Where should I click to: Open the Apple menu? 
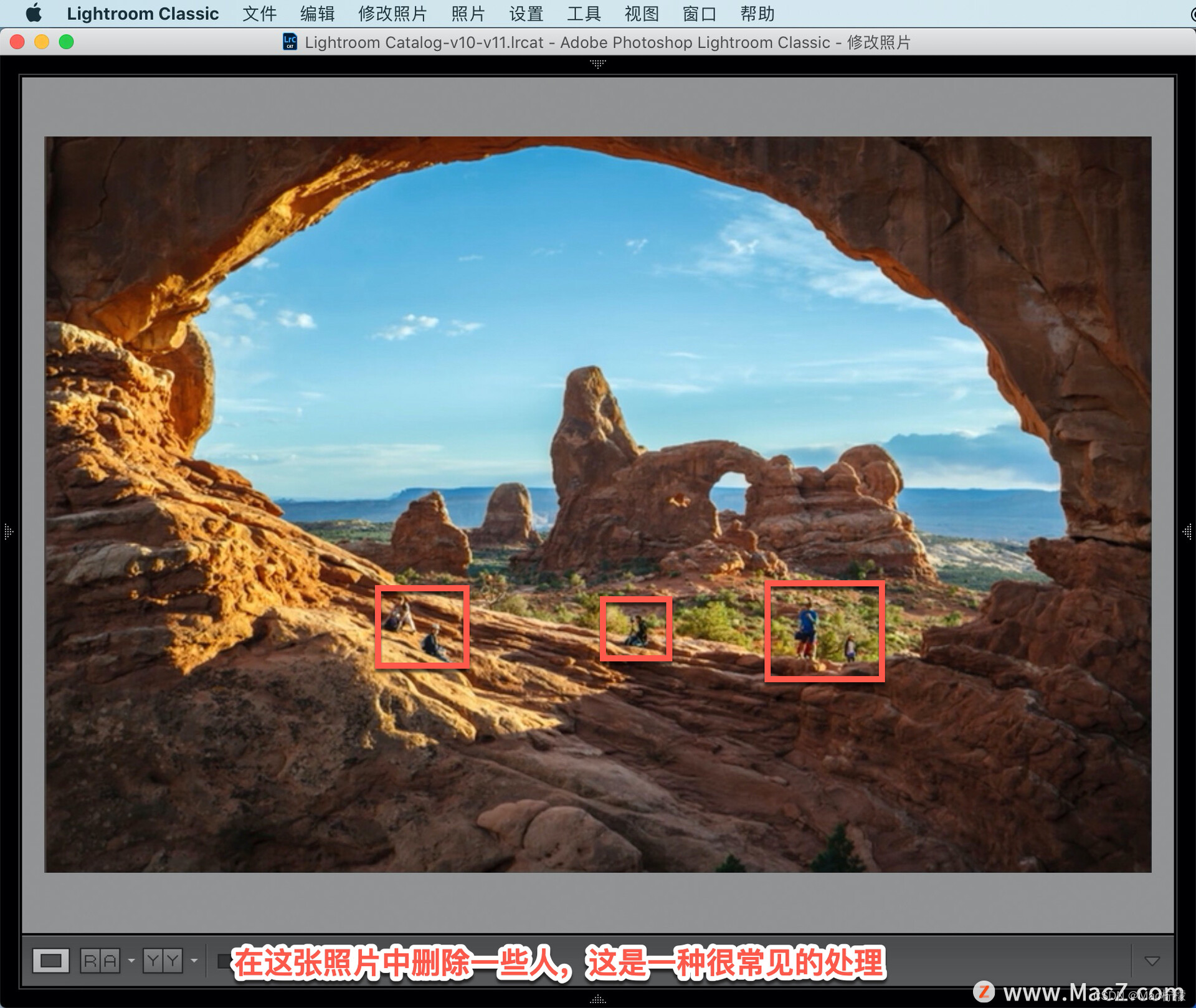coord(34,13)
